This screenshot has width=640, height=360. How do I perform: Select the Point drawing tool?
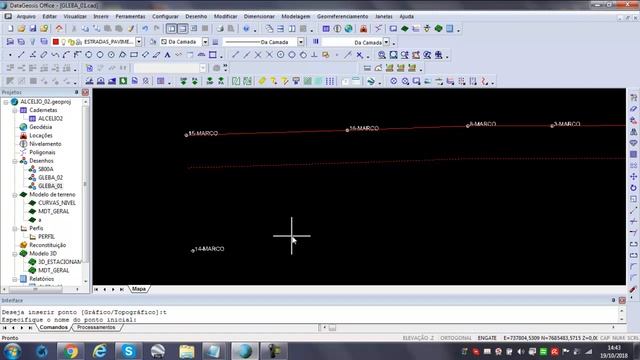[x=10, y=55]
